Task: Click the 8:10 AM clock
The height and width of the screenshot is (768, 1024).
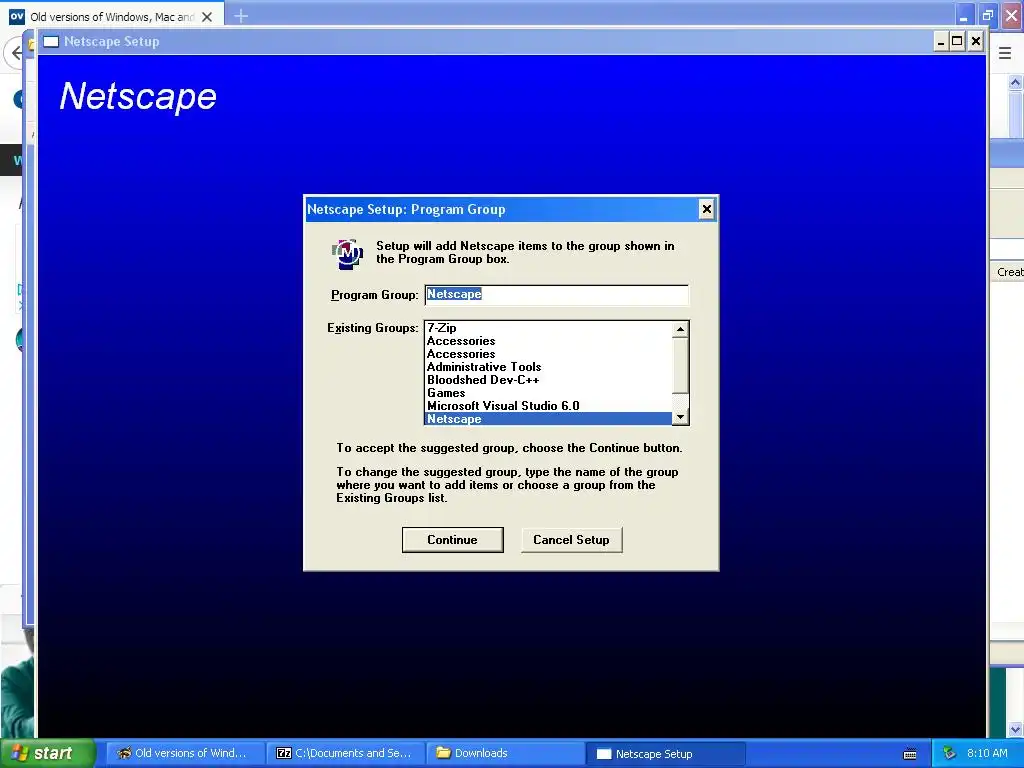Action: pos(987,753)
